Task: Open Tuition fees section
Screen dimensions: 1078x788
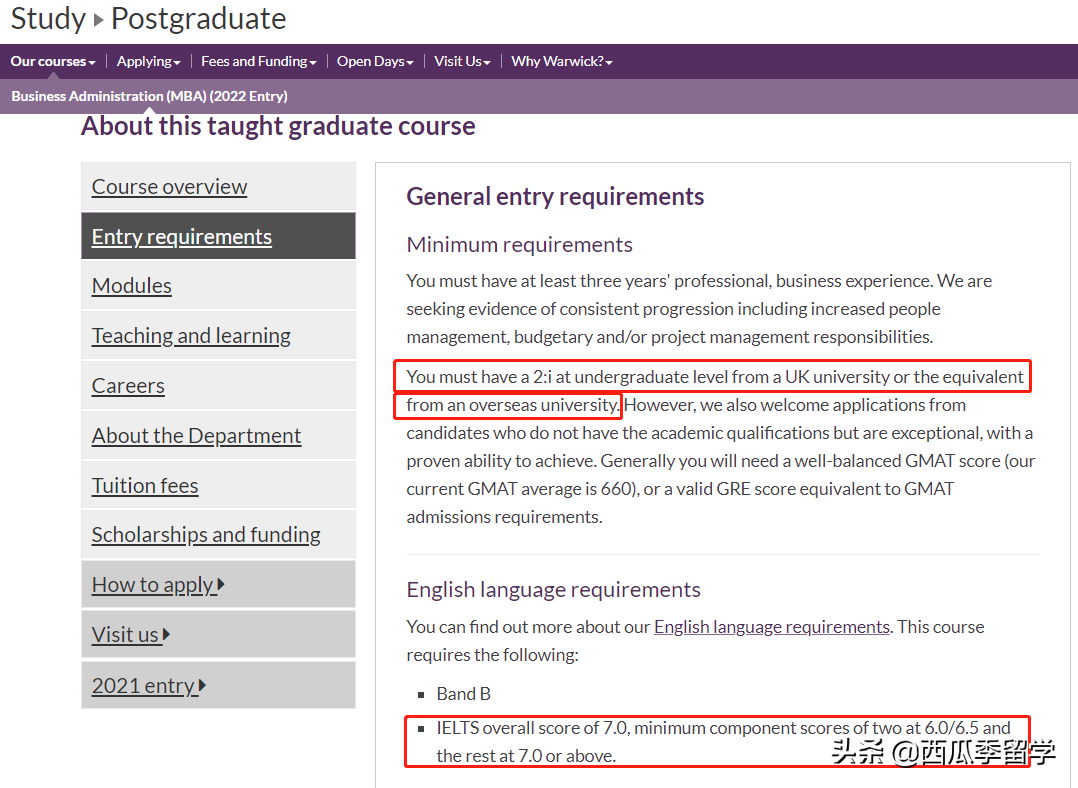Action: click(145, 486)
